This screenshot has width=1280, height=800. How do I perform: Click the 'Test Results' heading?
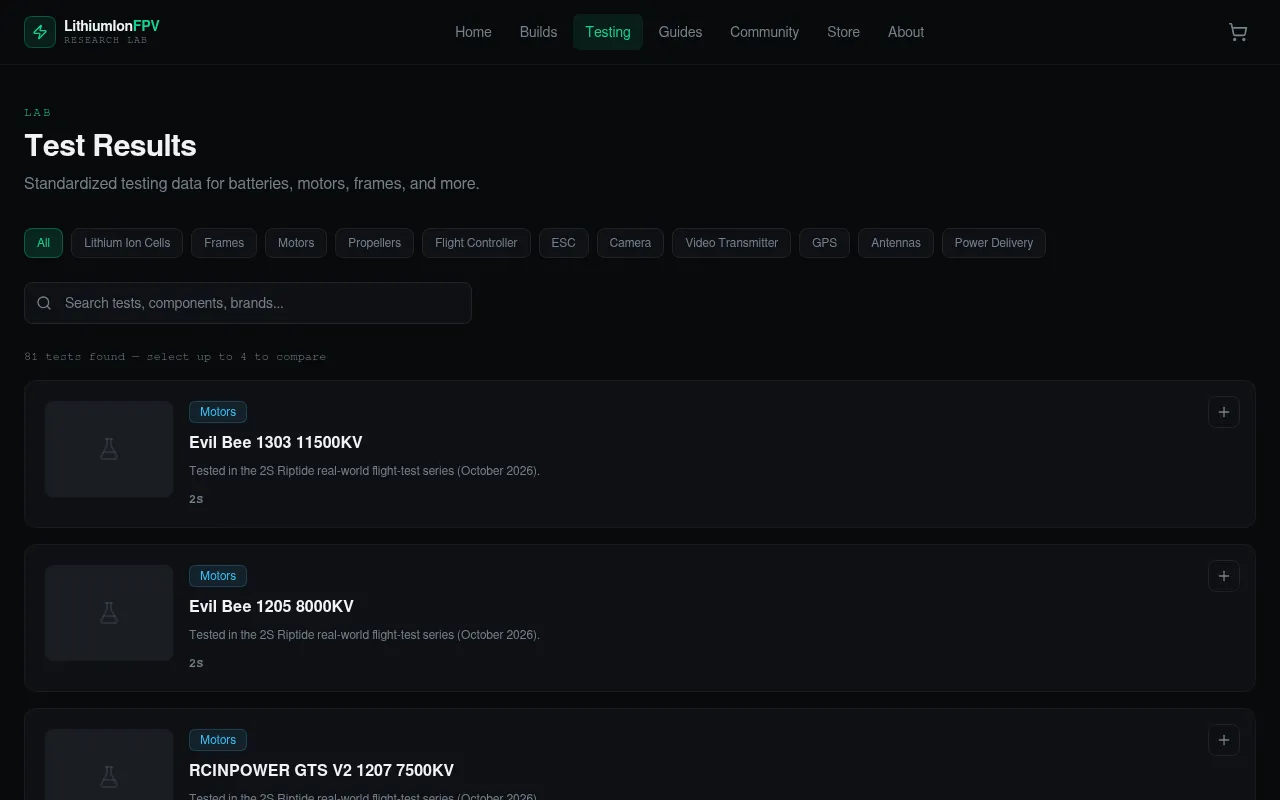(110, 146)
